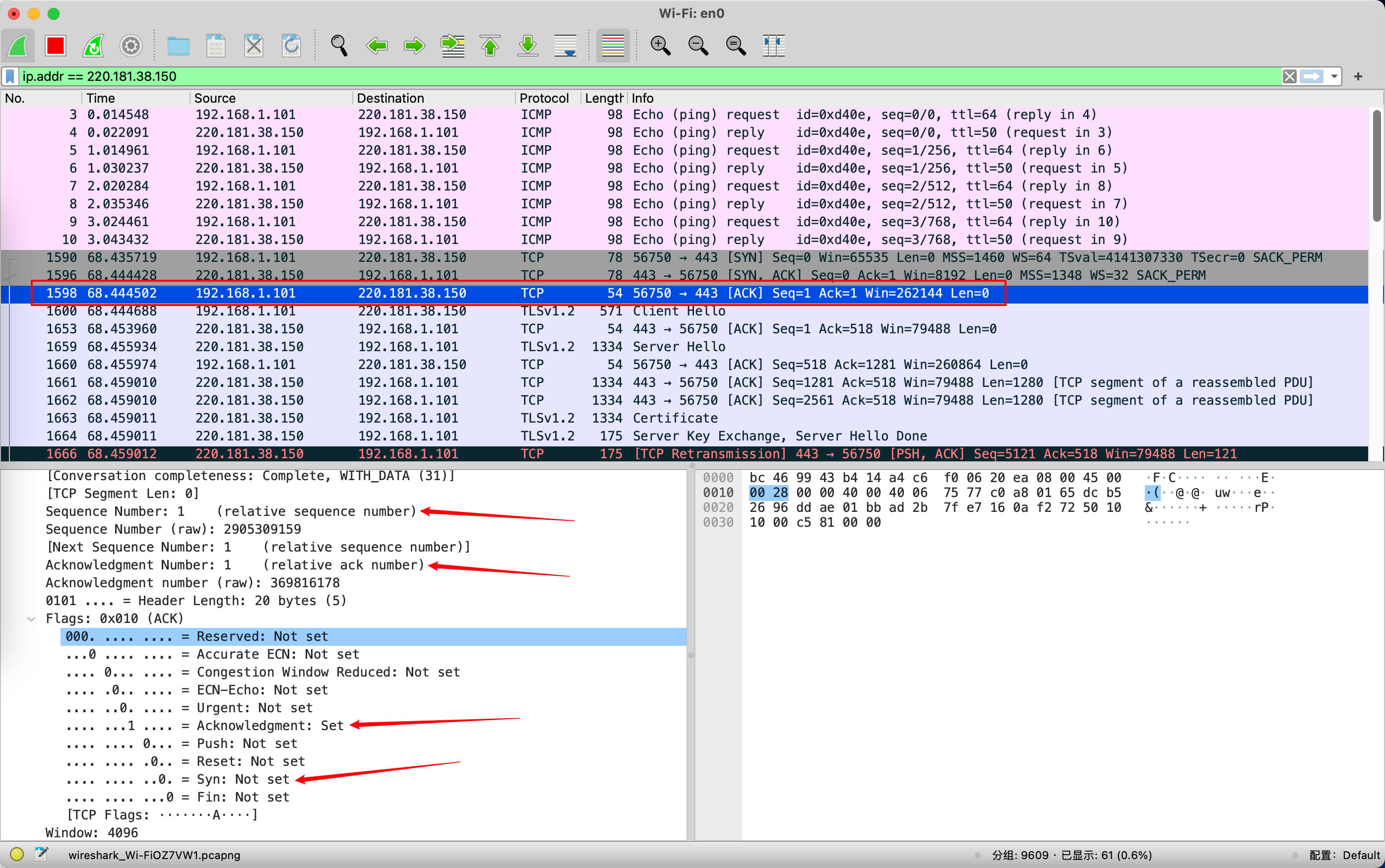
Task: Sort by the Source column
Action: 271,98
